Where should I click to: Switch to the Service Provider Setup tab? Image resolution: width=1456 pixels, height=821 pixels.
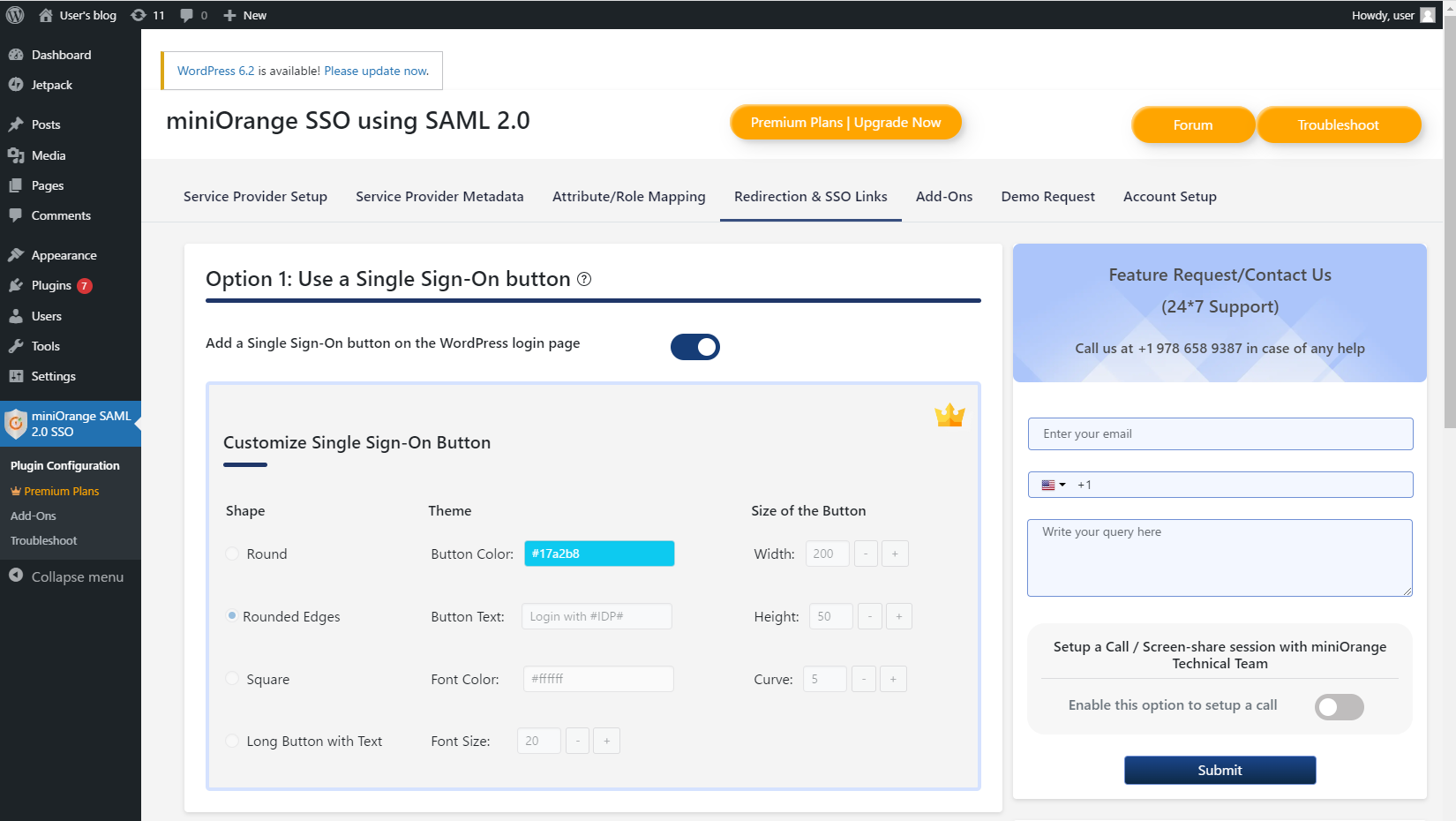pyautogui.click(x=254, y=196)
